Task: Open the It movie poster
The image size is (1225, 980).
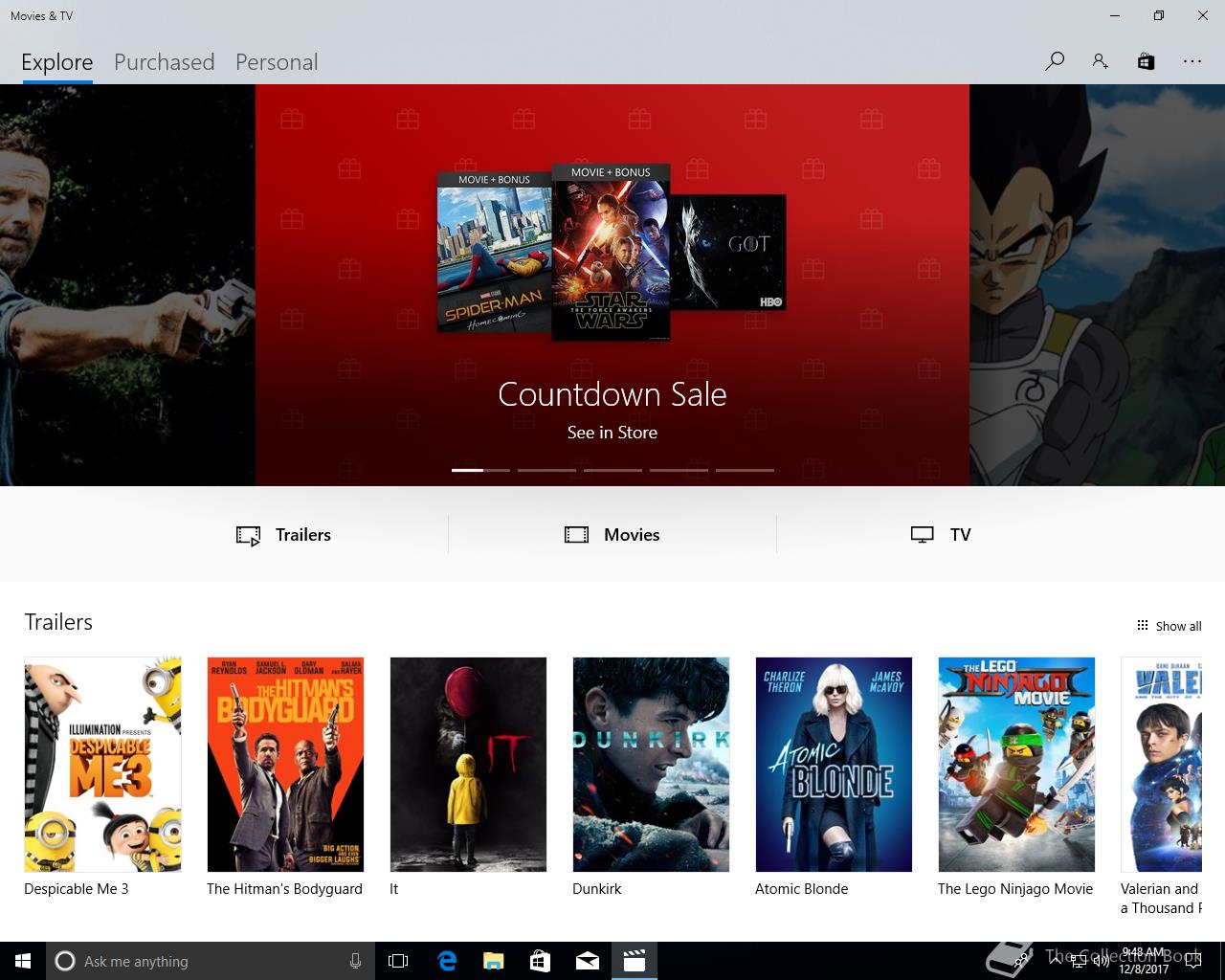Action: pyautogui.click(x=468, y=764)
